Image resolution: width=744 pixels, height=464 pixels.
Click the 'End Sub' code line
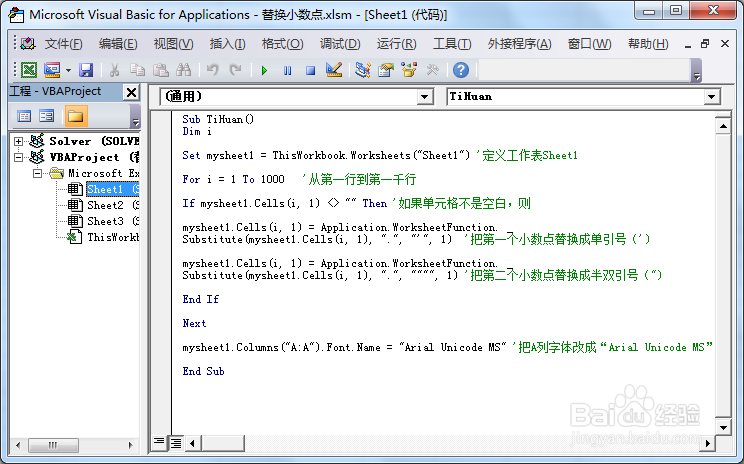click(x=203, y=371)
